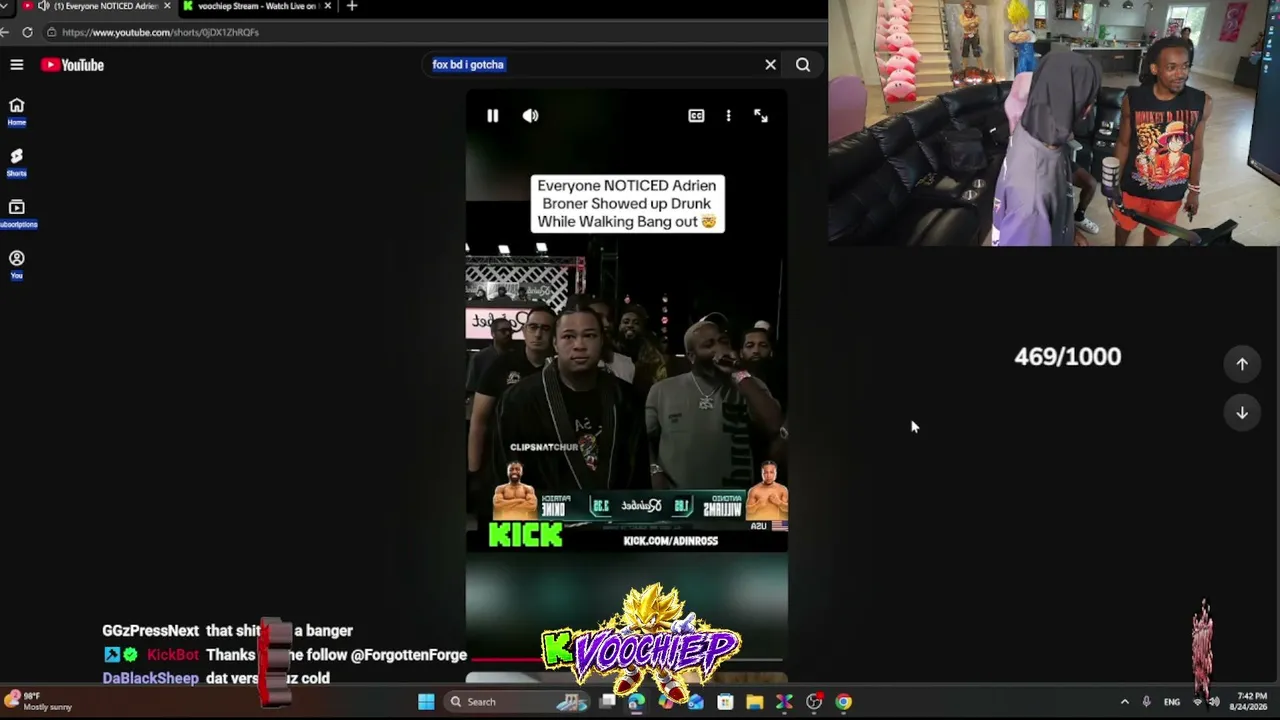Open Subscriptions in the YouTube sidebar
Screen dimensions: 1280x720
17,213
